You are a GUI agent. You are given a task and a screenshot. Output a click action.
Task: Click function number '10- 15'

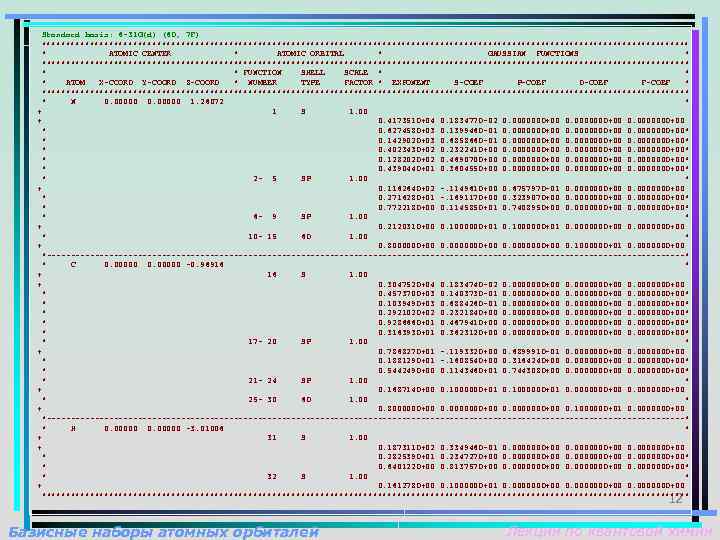point(263,237)
